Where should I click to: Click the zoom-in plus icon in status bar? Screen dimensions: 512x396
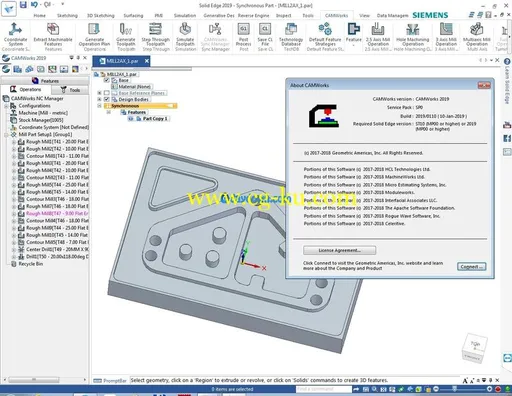click(x=489, y=389)
